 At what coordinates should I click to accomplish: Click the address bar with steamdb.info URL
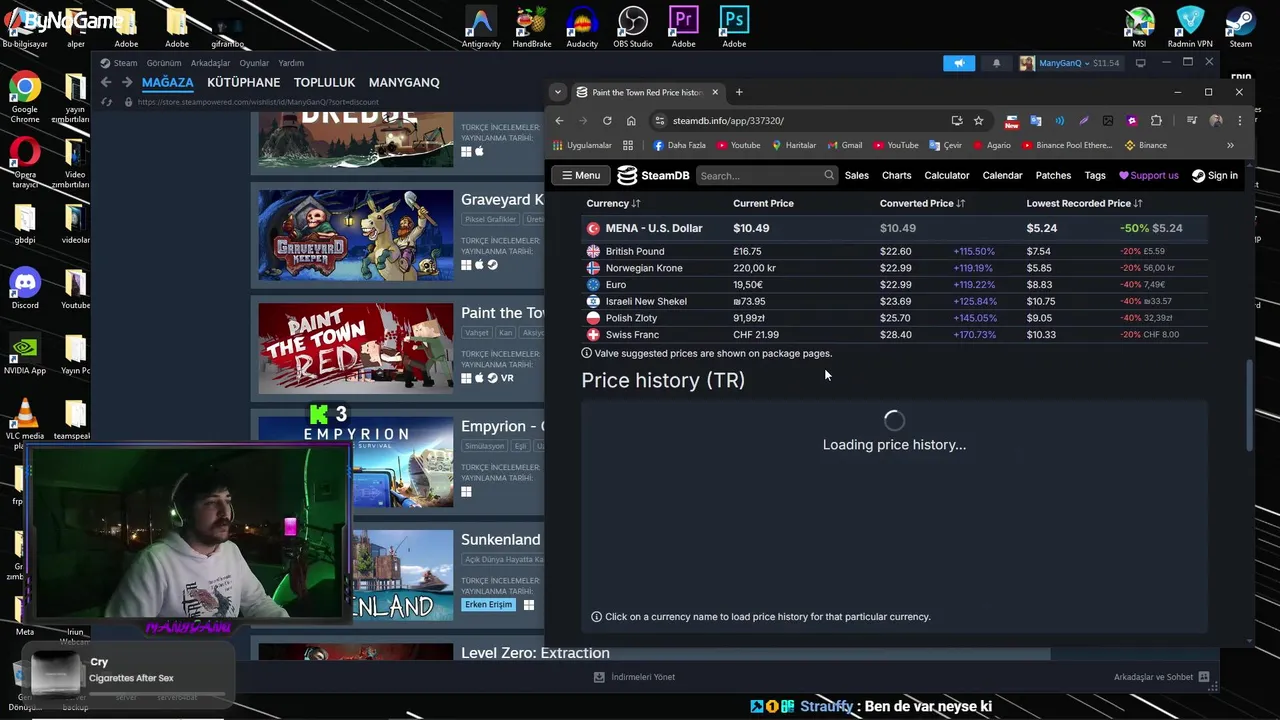(800, 120)
